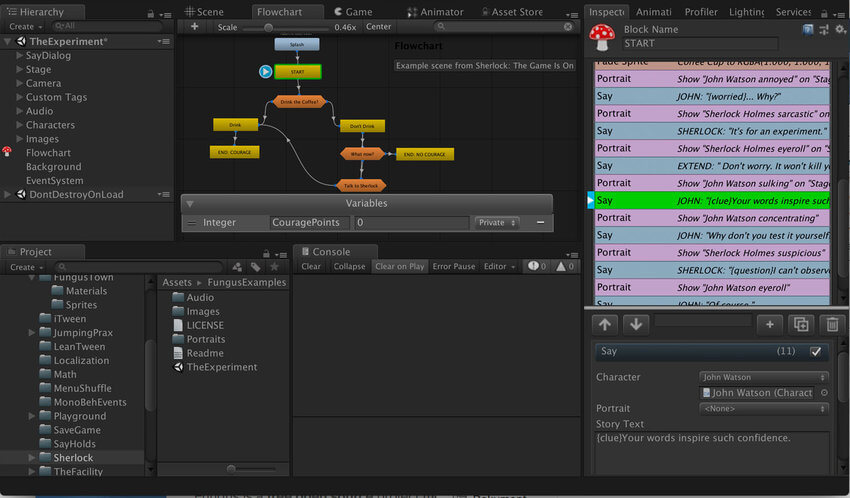Remove the CouragePoints variable with minus
This screenshot has width=850, height=498.
coord(540,223)
